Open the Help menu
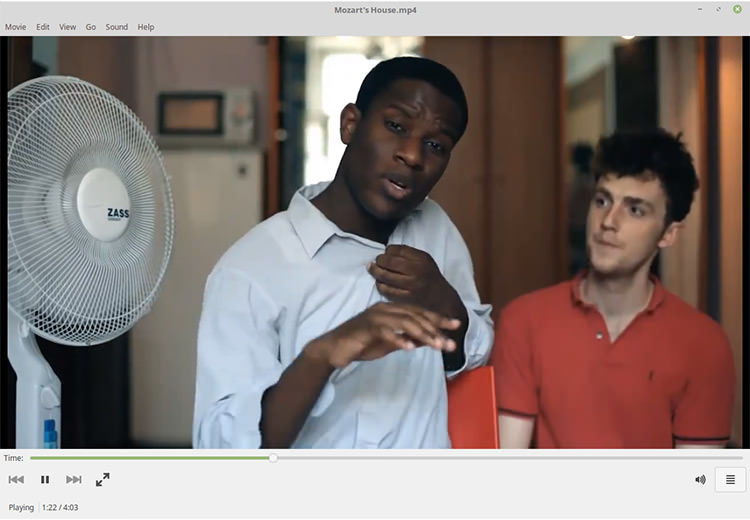Viewport: 750px width, 520px height. point(146,27)
